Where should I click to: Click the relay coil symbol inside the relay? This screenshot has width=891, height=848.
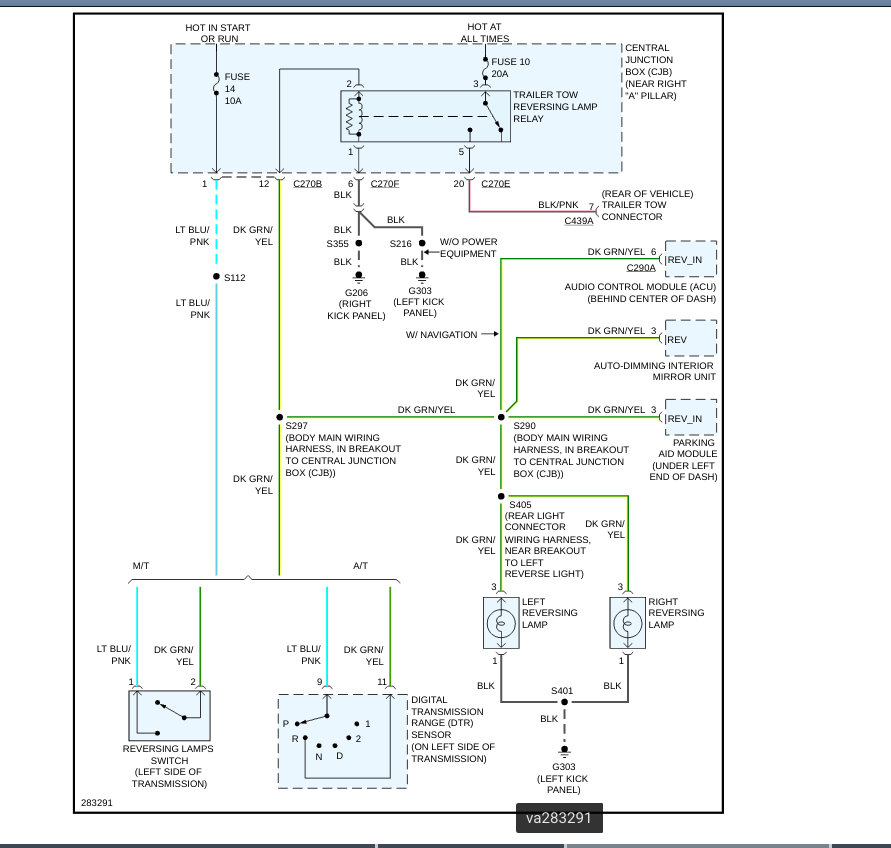[x=354, y=117]
